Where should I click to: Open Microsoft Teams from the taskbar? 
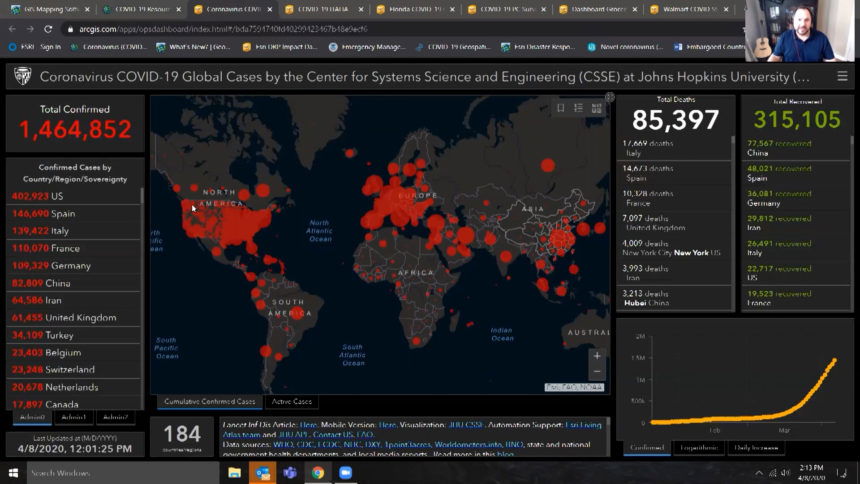pos(290,473)
